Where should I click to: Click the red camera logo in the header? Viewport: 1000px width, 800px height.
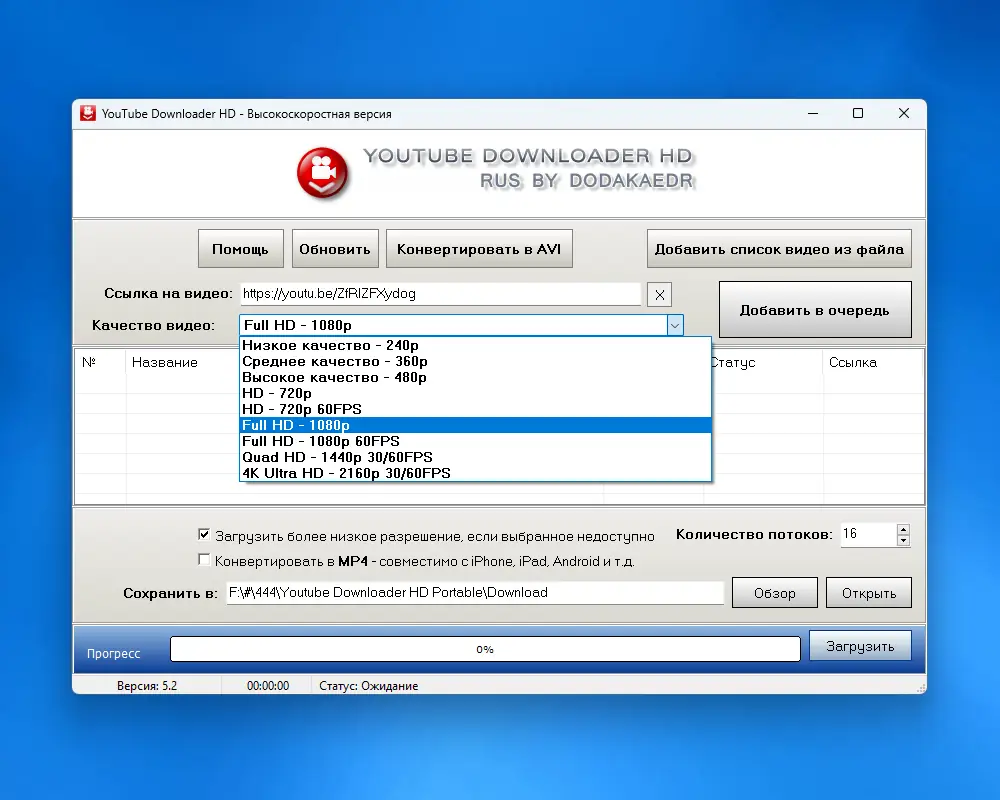coord(323,172)
